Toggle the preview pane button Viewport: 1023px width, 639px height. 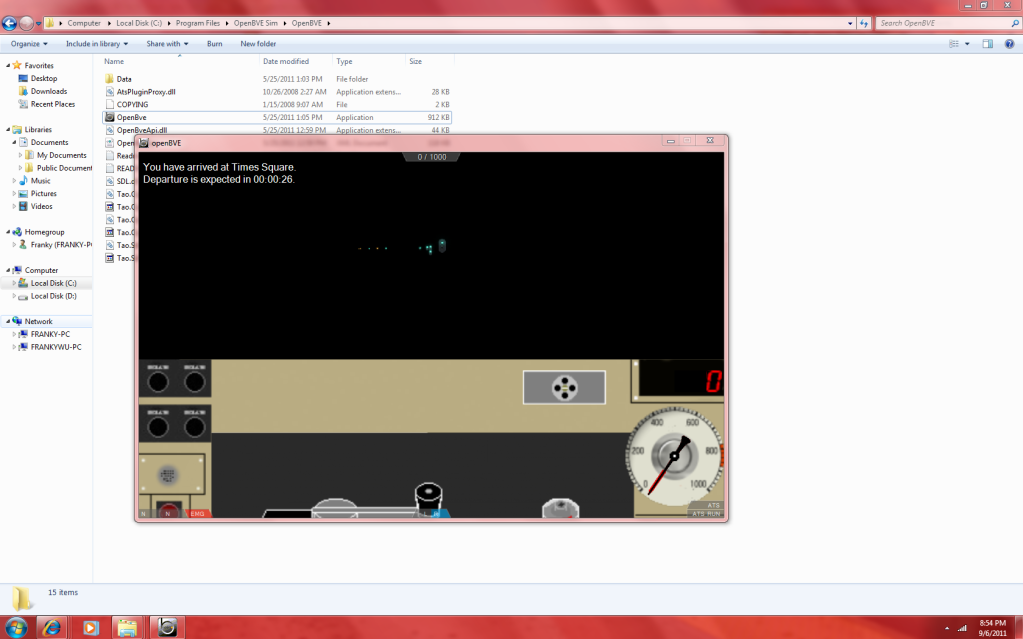point(988,44)
